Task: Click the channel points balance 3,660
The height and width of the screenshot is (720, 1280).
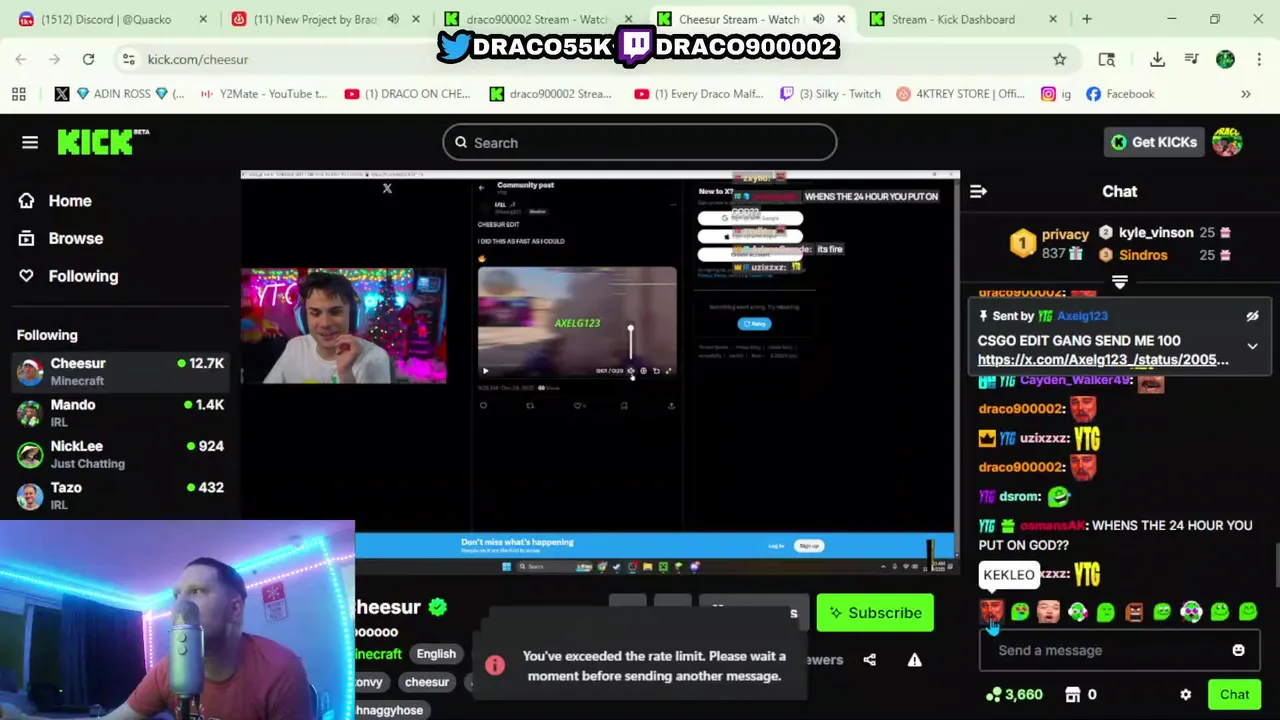Action: [1014, 694]
